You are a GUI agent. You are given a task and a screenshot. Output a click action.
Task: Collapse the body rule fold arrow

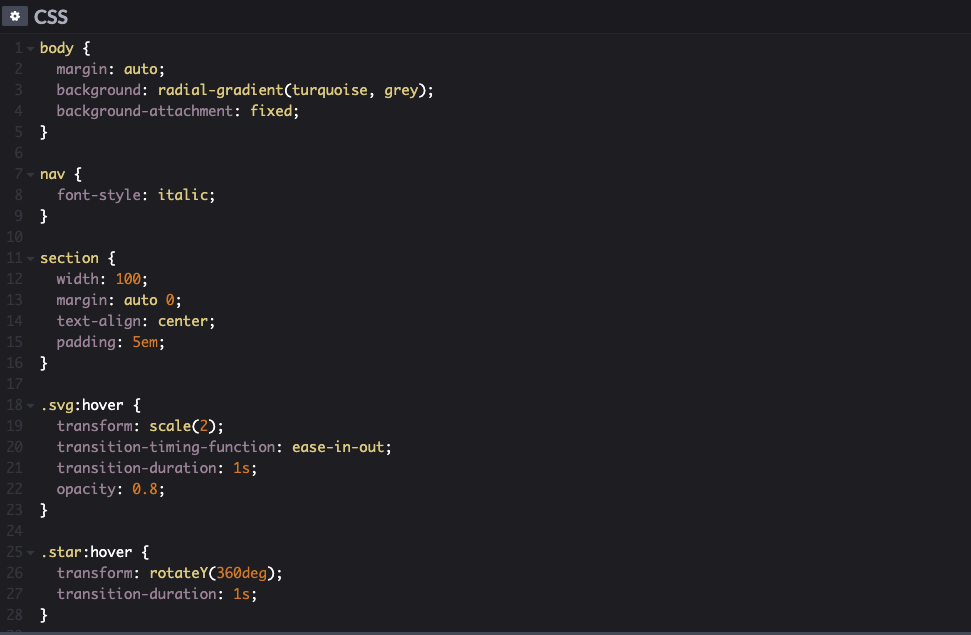click(x=29, y=47)
